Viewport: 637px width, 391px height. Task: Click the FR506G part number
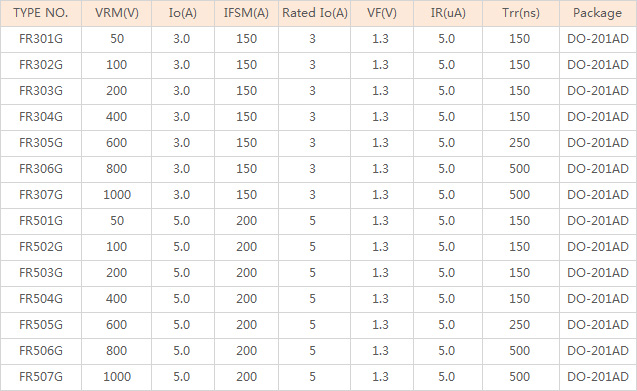(41, 351)
